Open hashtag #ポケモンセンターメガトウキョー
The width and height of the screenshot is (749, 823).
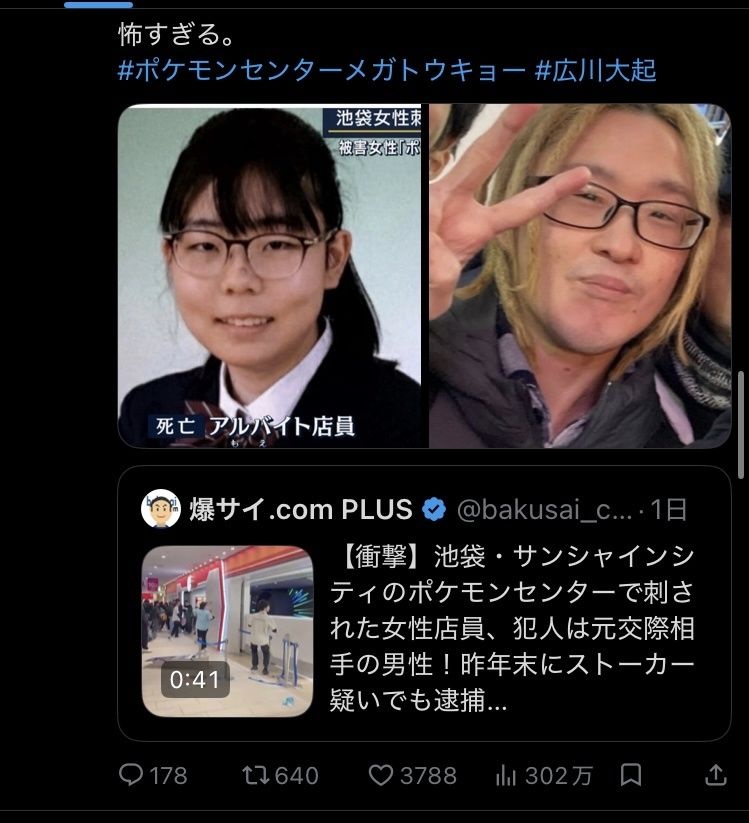(321, 70)
